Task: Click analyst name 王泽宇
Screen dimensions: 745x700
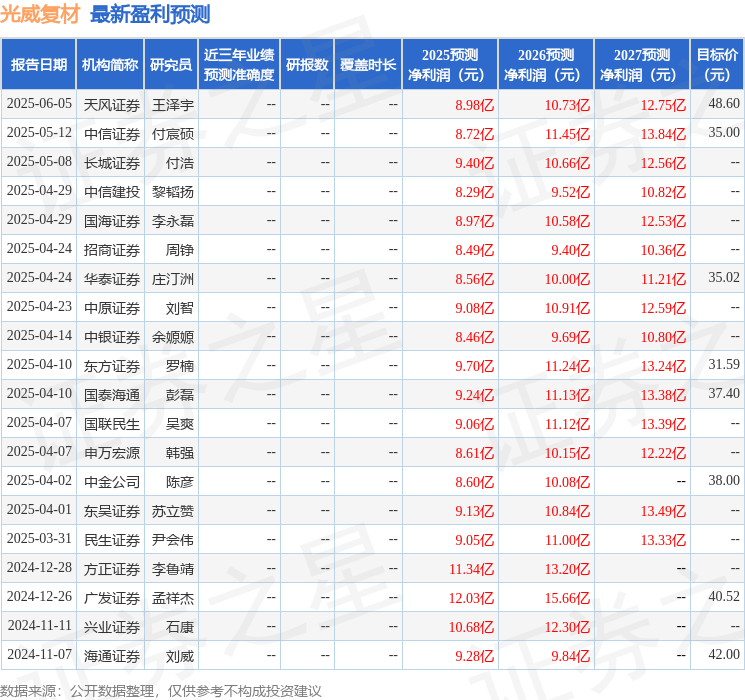Action: [172, 105]
